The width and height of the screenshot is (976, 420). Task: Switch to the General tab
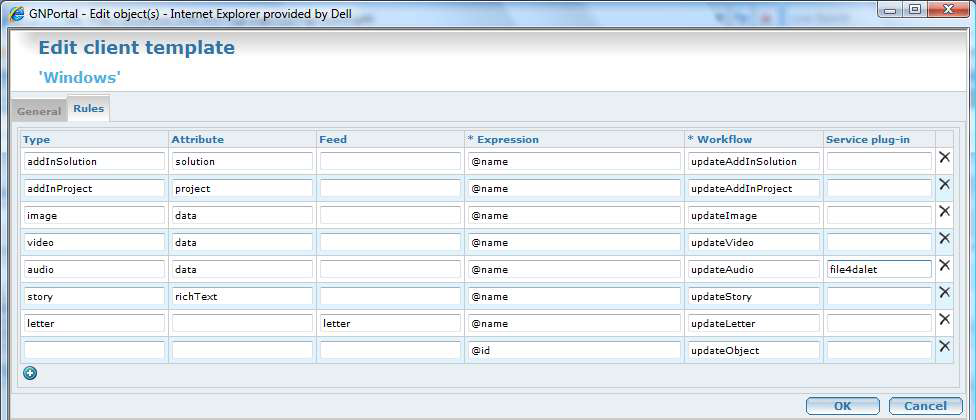tap(39, 111)
